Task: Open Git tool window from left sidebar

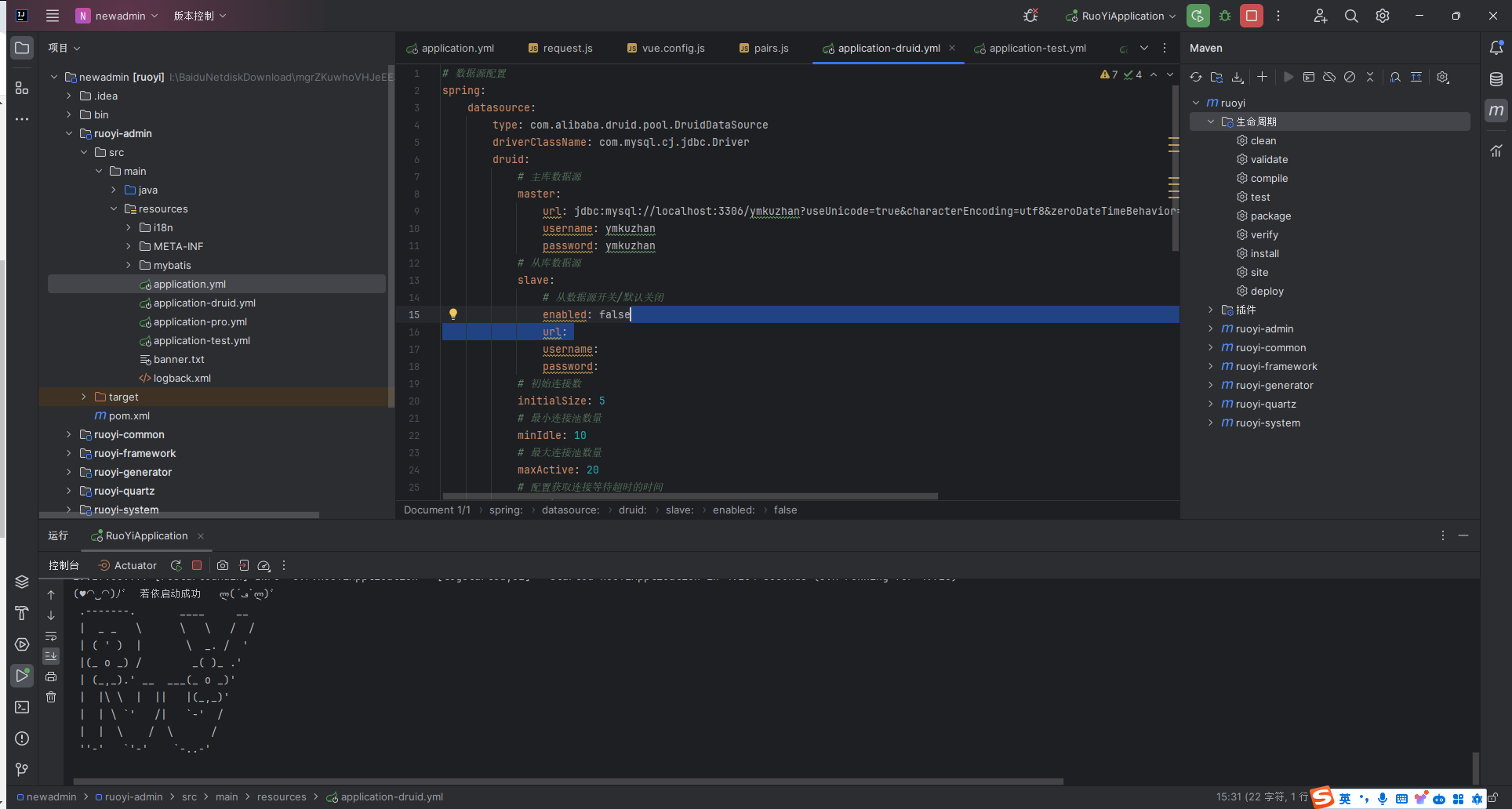Action: [22, 770]
